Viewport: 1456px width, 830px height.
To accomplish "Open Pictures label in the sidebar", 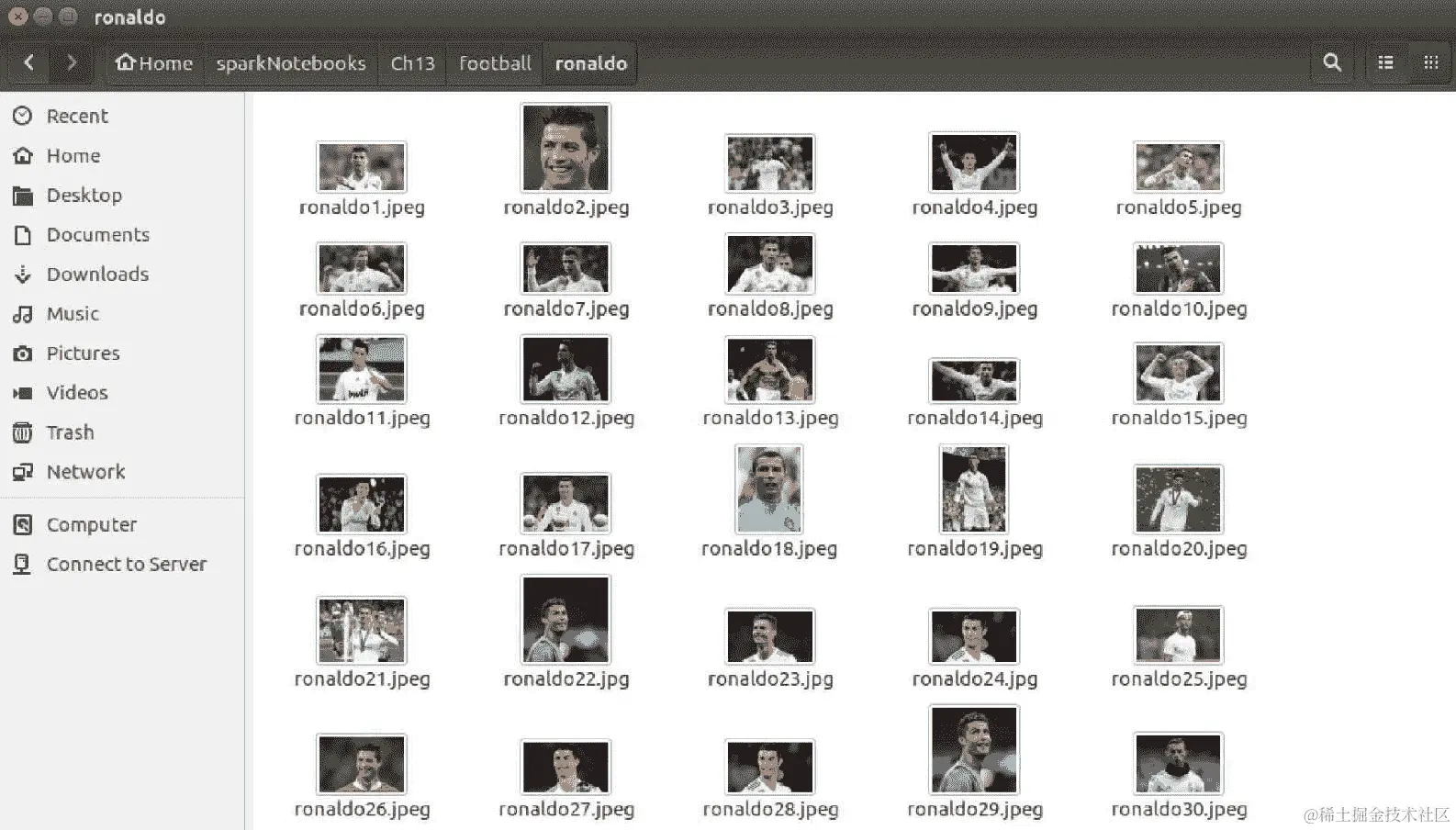I will [83, 353].
